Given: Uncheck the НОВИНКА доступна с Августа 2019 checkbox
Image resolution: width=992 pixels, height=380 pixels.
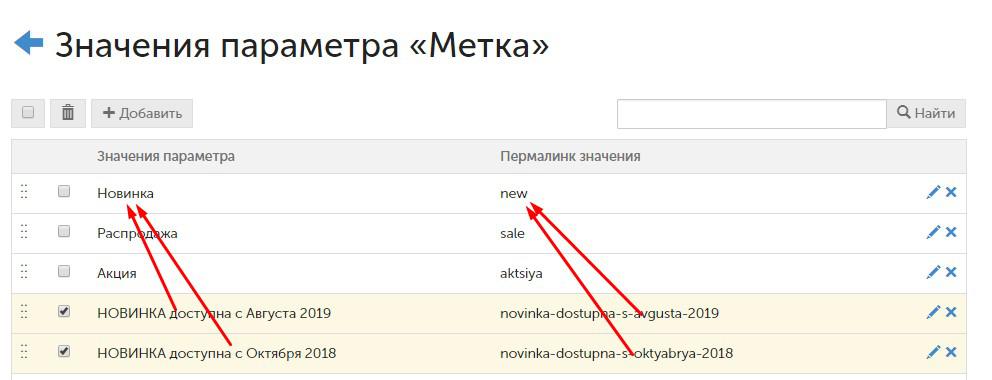Looking at the screenshot, I should [64, 311].
